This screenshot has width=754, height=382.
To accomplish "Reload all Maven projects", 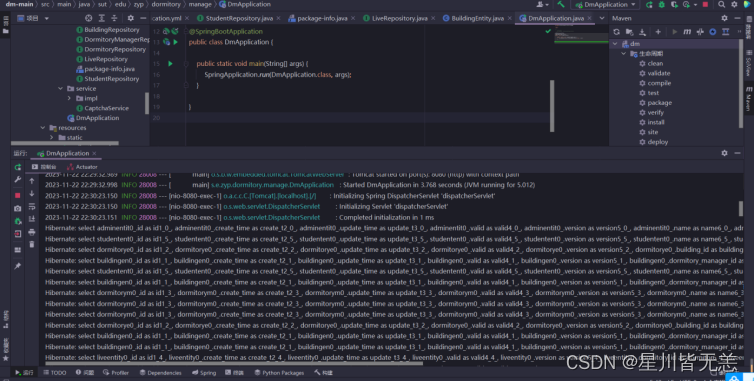I will [x=616, y=32].
